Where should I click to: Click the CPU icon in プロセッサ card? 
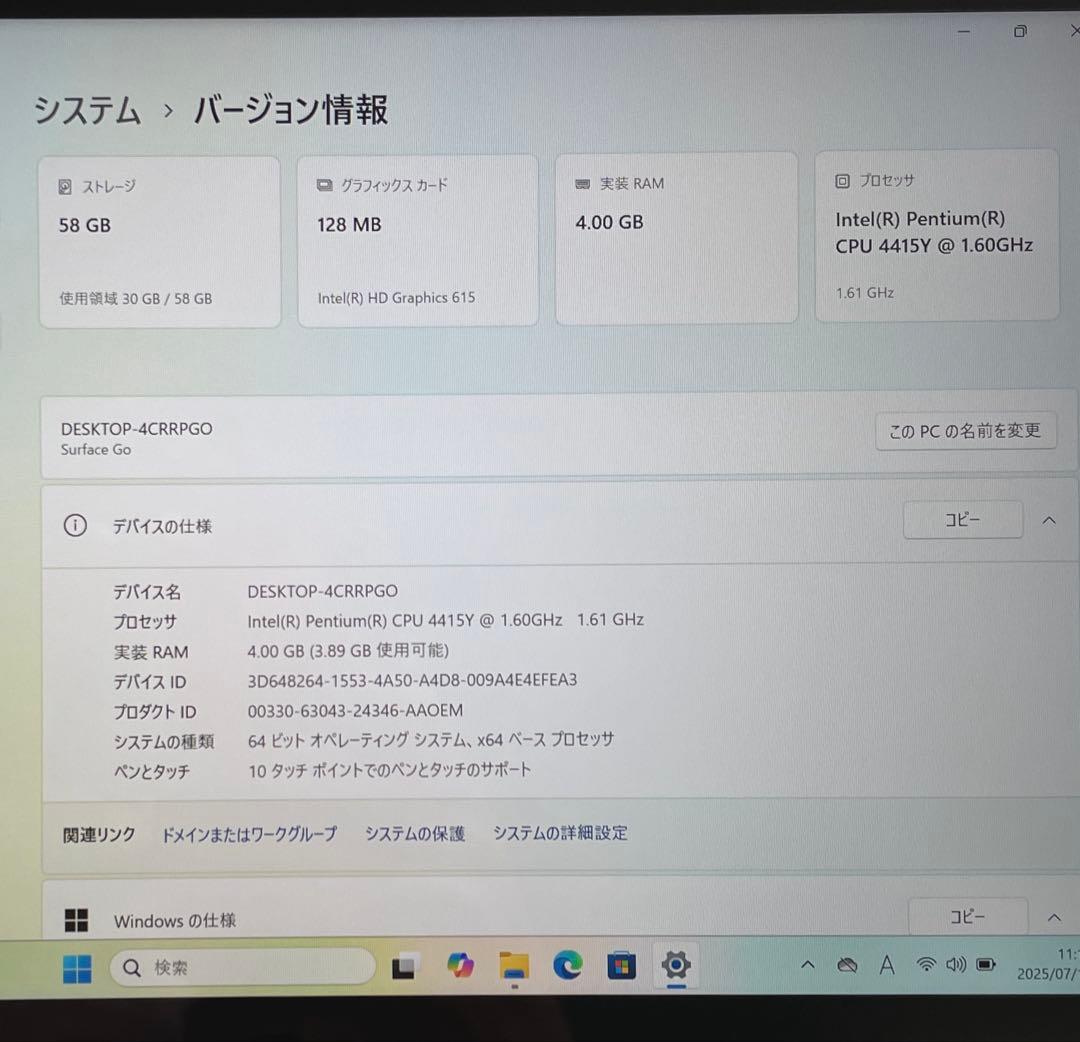coord(842,181)
